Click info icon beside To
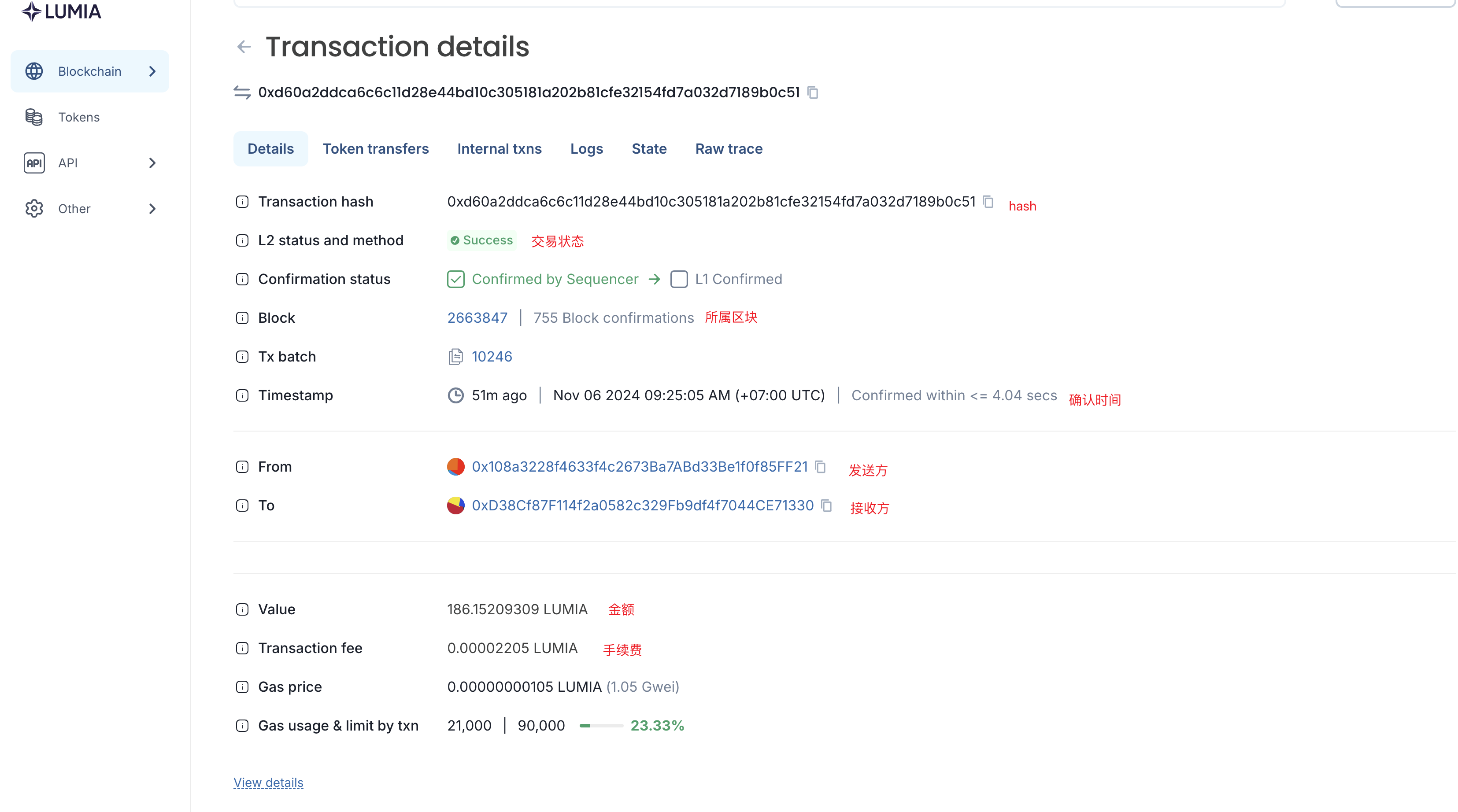This screenshot has width=1458, height=812. [x=242, y=506]
